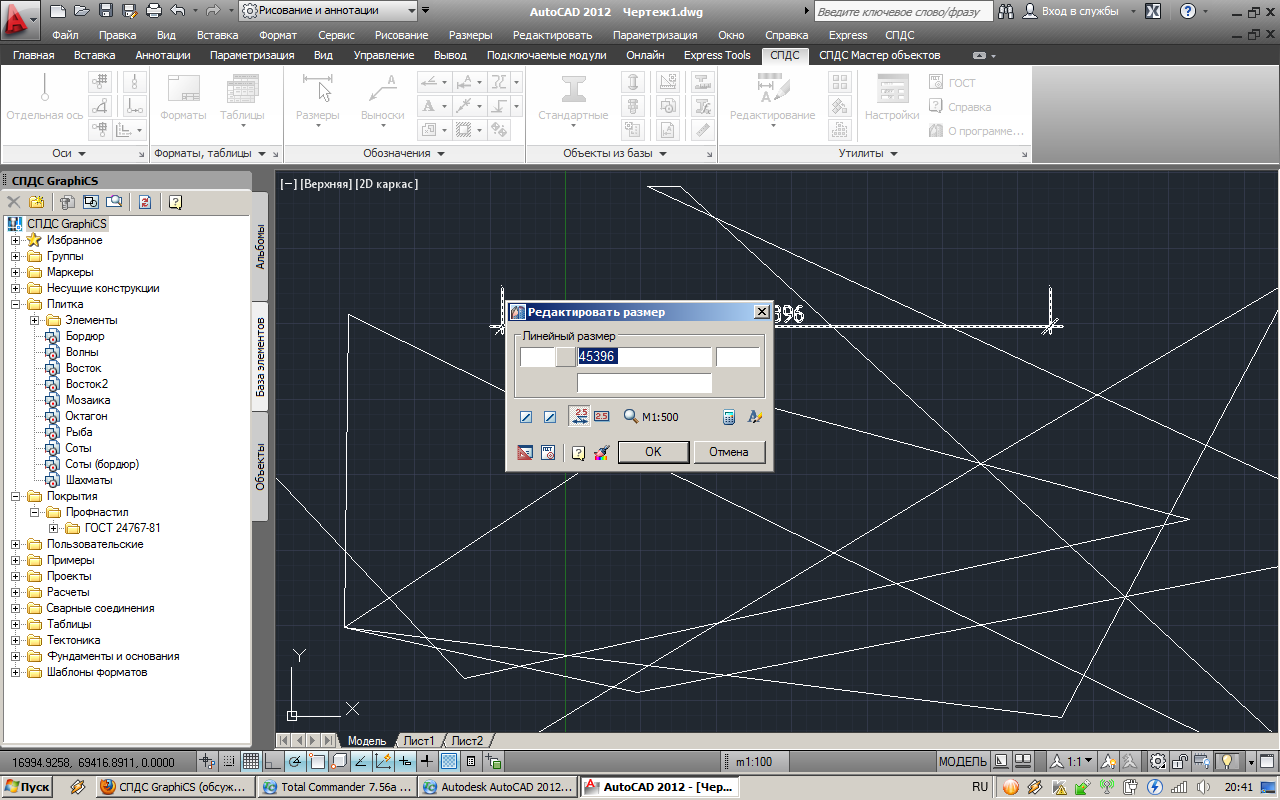Open the Рисование menu

point(401,35)
